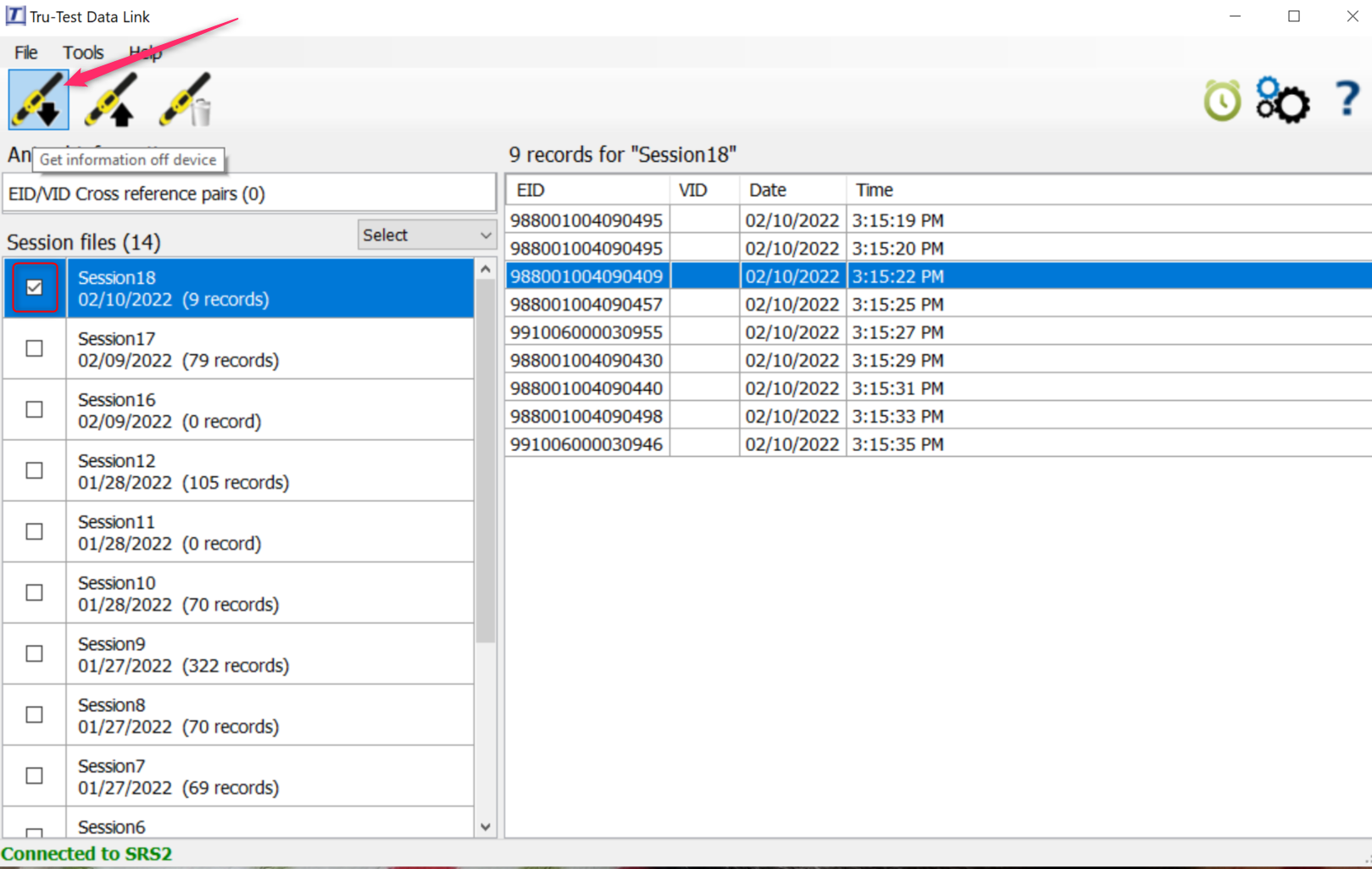Check the Session7 checkbox
Viewport: 1372px width, 869px height.
[x=34, y=776]
